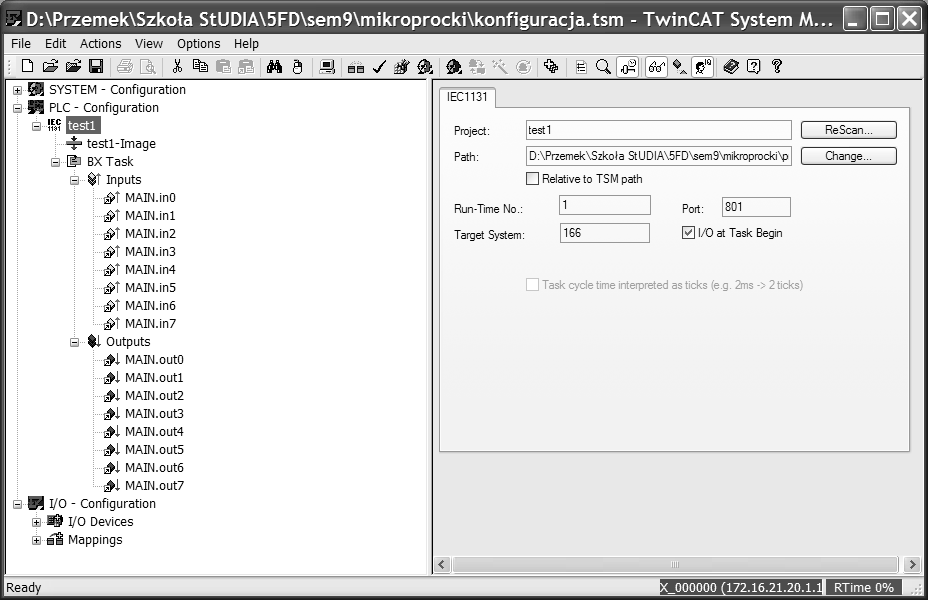Open the Actions menu

pos(101,44)
